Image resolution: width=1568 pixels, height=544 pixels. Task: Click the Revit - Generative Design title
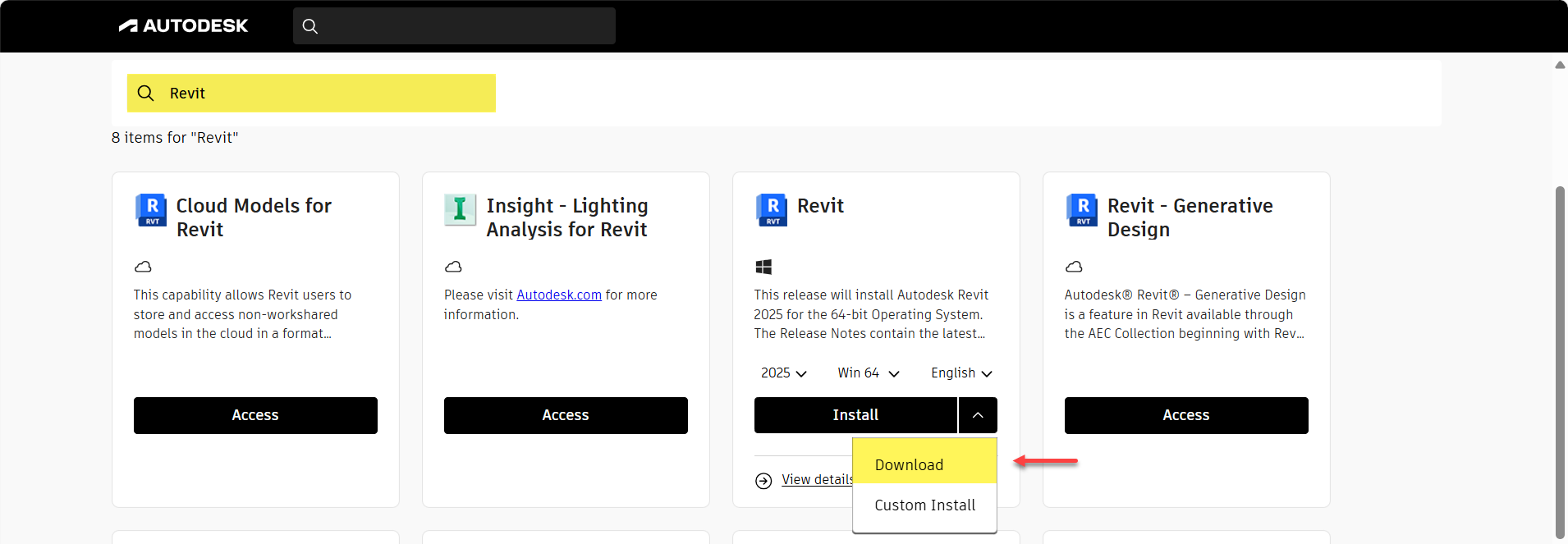click(x=1190, y=217)
